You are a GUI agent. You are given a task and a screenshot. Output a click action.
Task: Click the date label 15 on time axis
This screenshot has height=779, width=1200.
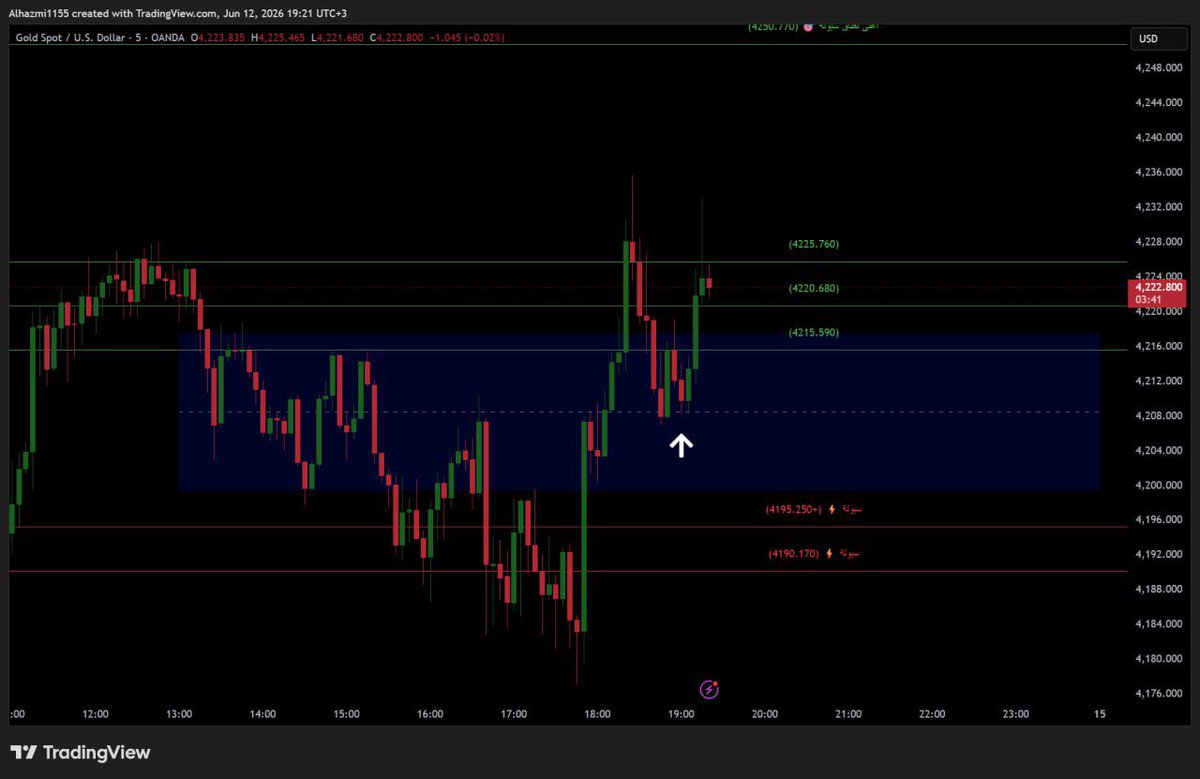pyautogui.click(x=1099, y=714)
